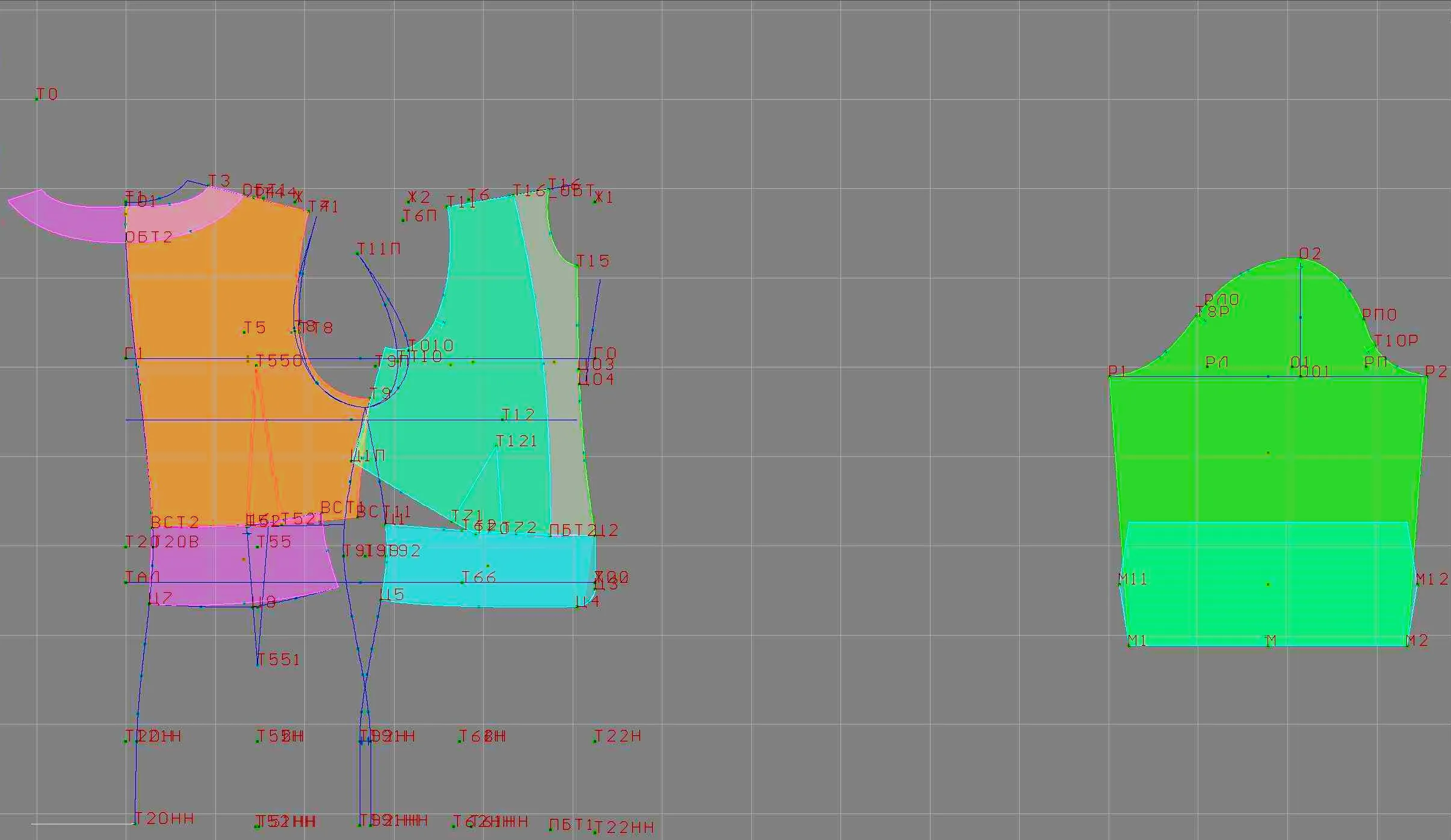The image size is (1451, 840).
Task: Select the М12 sleeve label
Action: [x=1432, y=579]
